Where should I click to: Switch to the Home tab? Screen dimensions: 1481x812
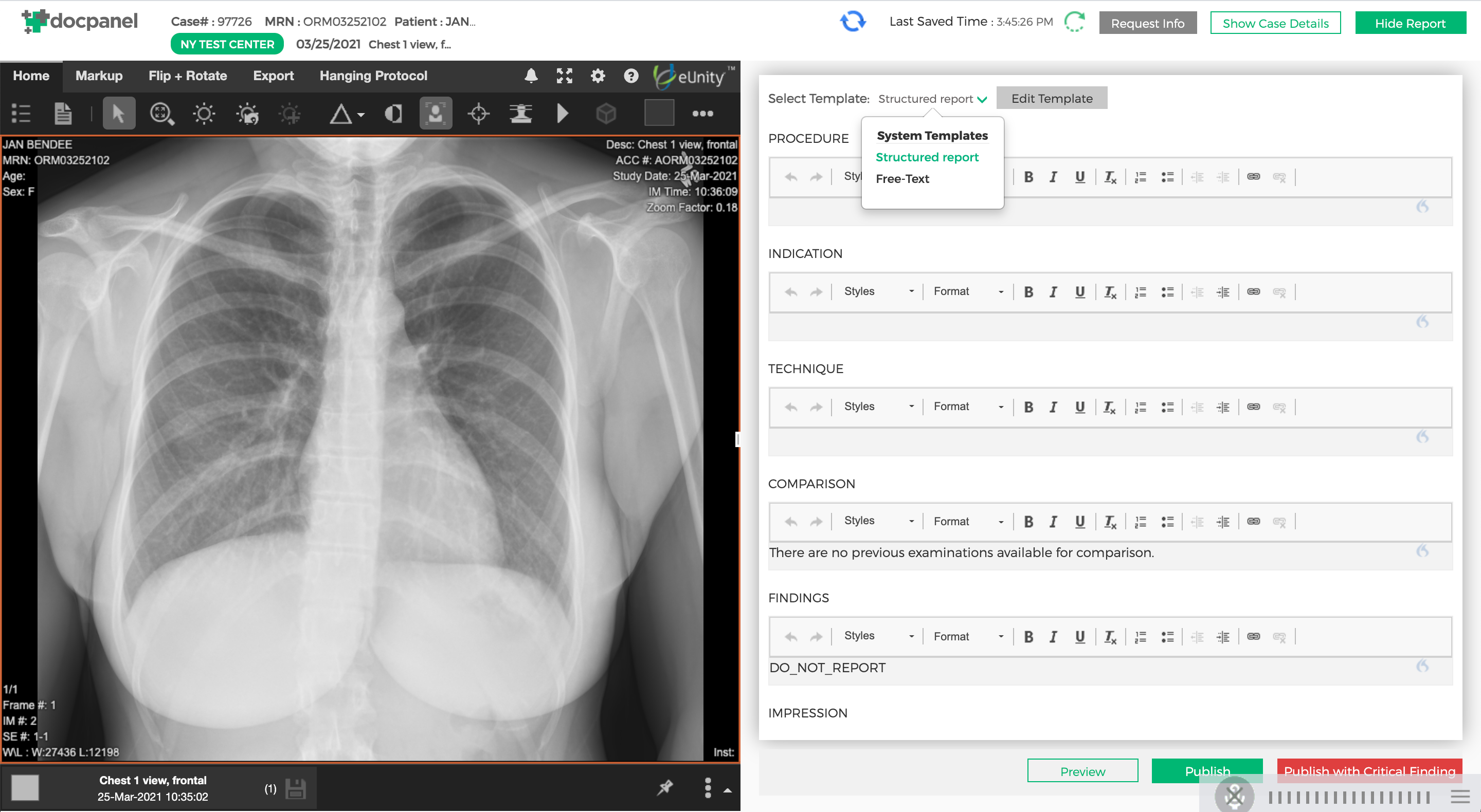[31, 76]
